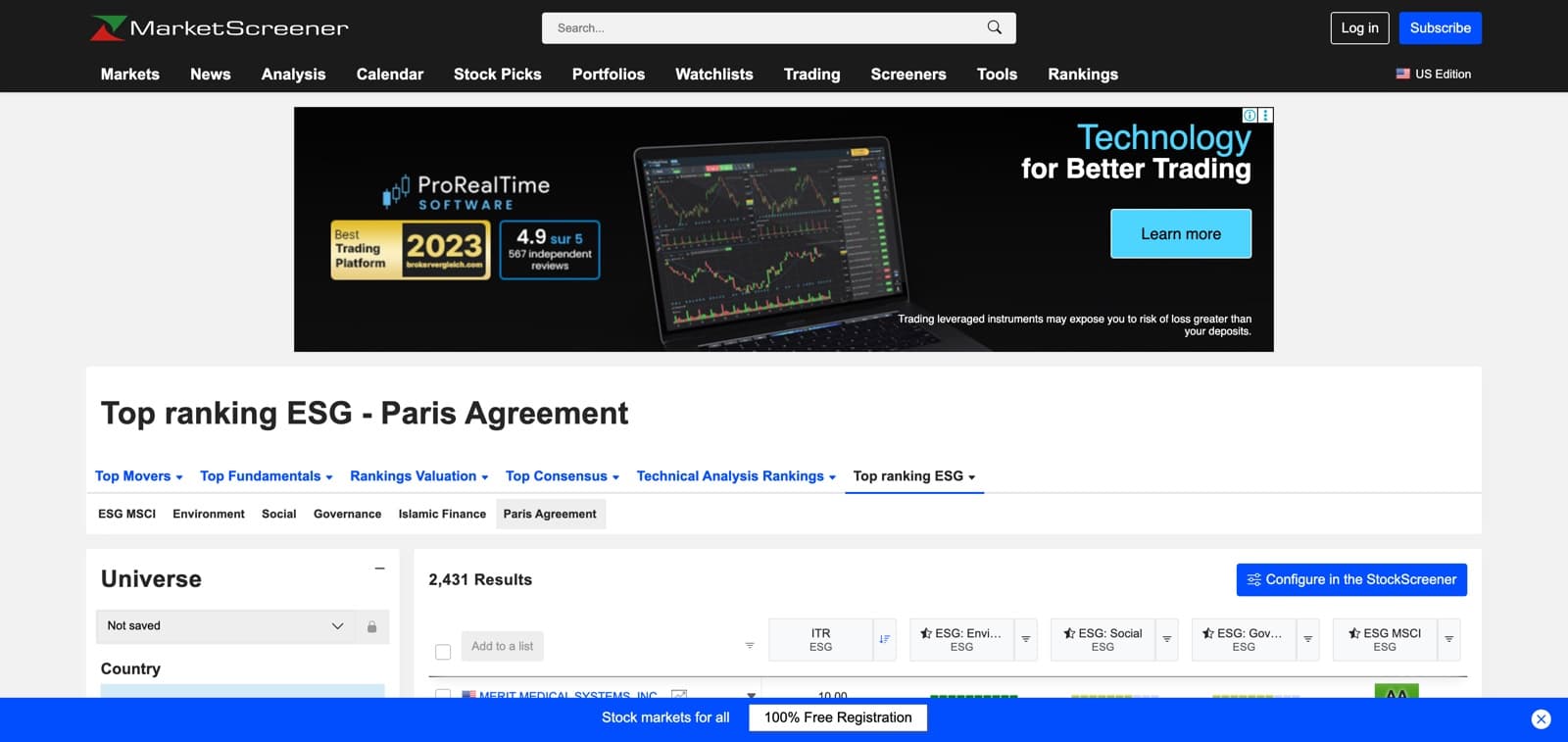Open the US Edition selector
This screenshot has height=742, width=1568.
click(1434, 74)
